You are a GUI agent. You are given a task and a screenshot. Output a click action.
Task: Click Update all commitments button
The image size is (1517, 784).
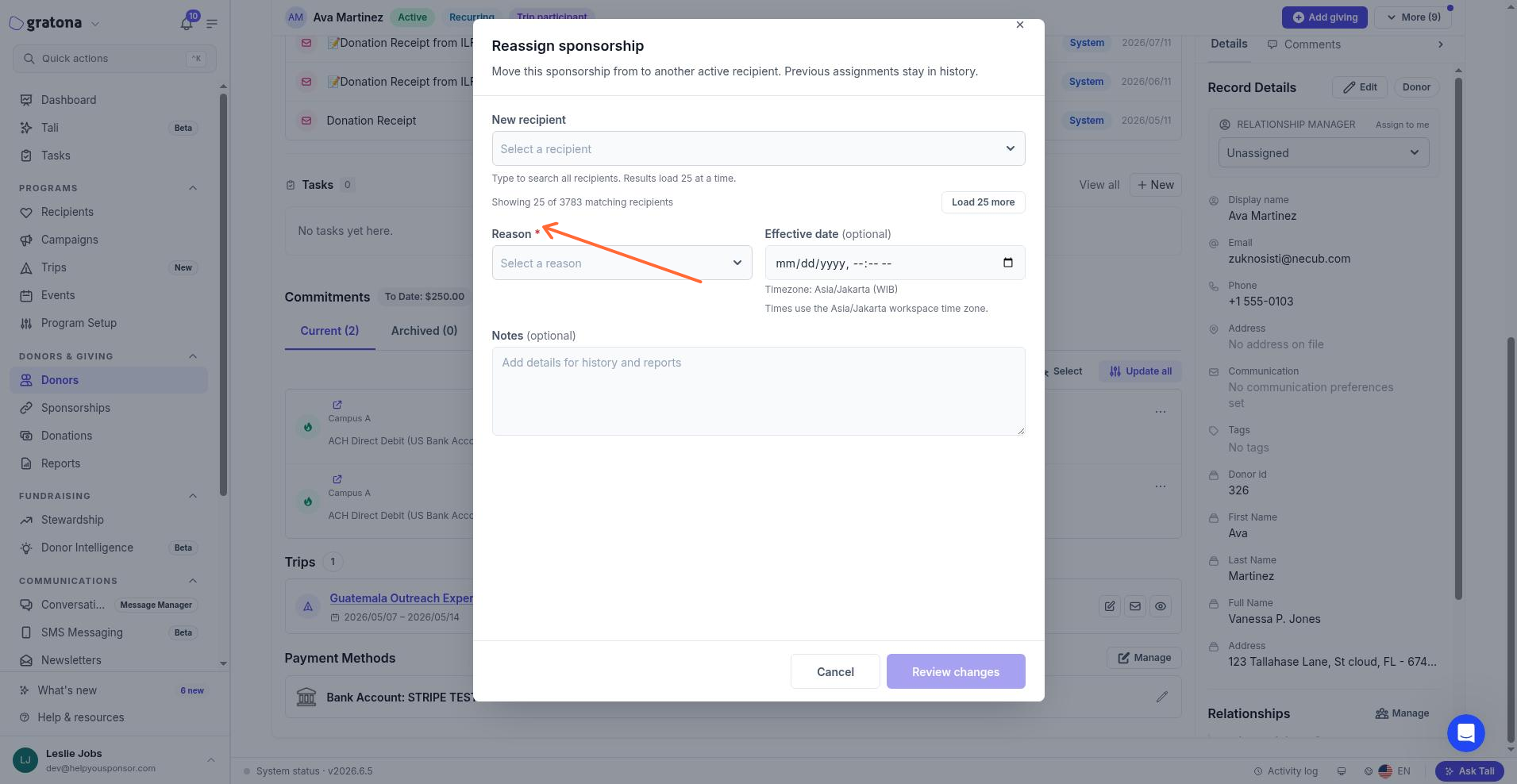point(1140,371)
